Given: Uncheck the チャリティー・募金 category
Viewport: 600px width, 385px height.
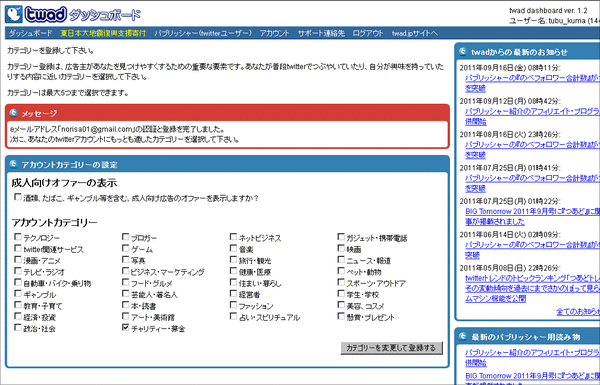Looking at the screenshot, I should 126,327.
